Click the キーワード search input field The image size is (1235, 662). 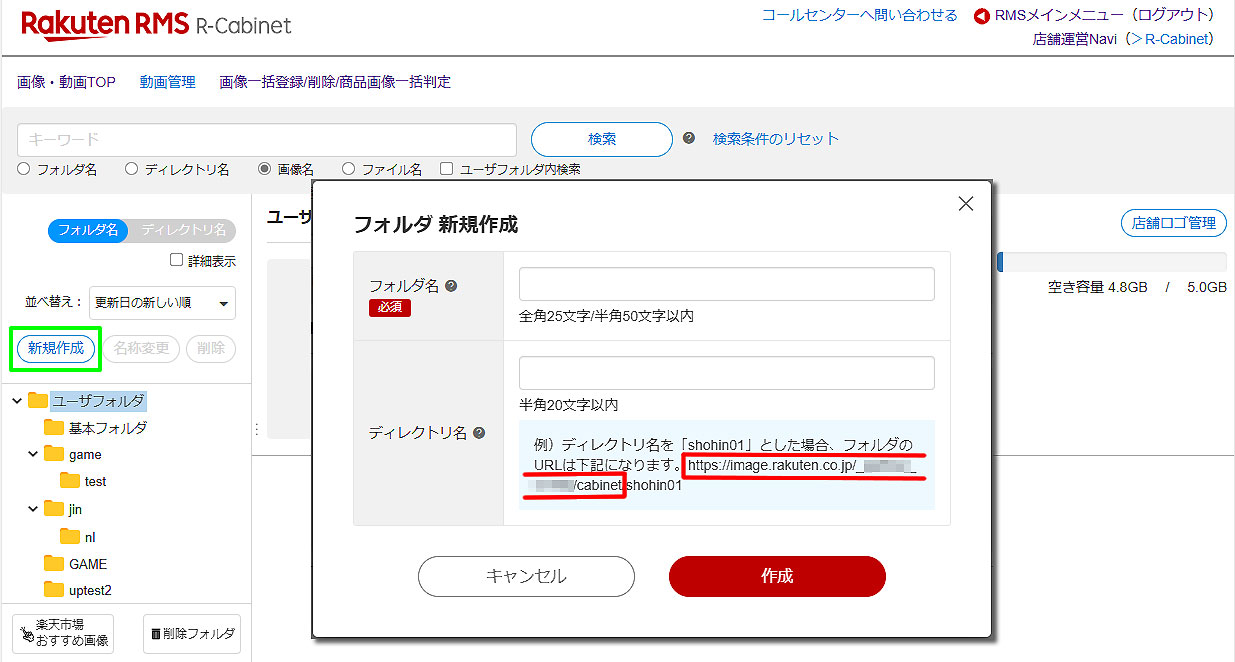[x=267, y=139]
